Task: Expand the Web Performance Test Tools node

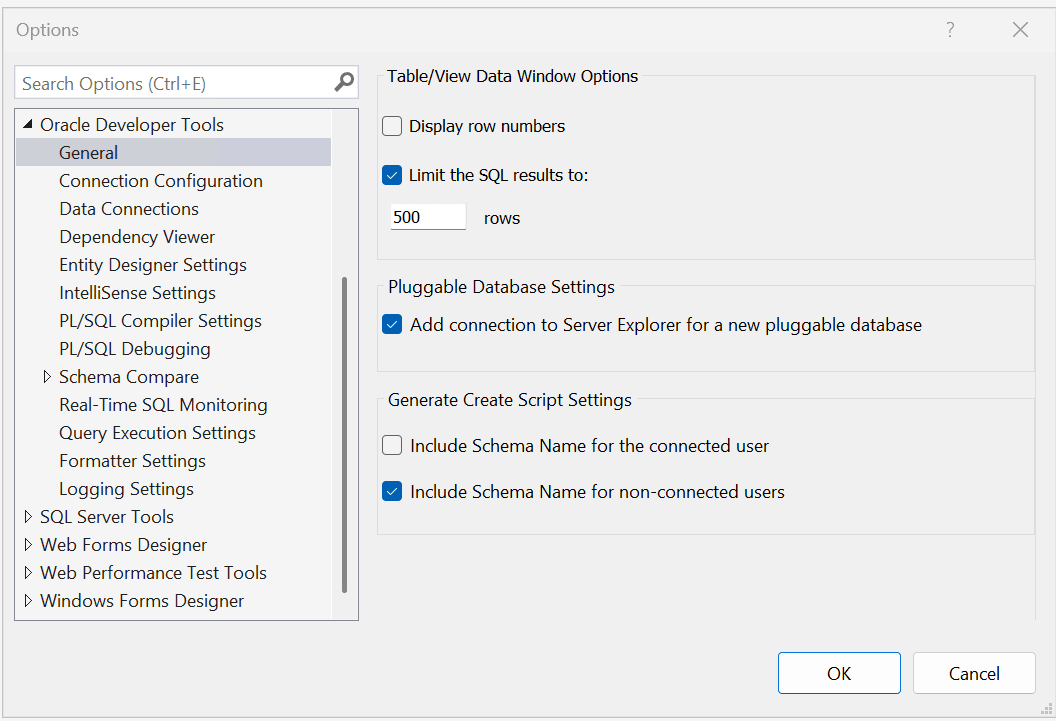Action: pyautogui.click(x=27, y=572)
